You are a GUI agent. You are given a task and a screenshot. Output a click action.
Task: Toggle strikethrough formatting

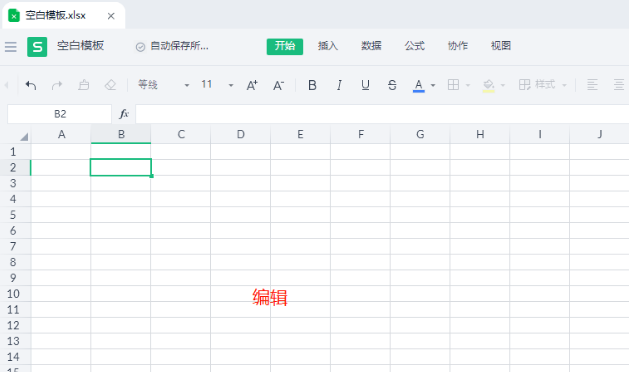pyautogui.click(x=392, y=85)
